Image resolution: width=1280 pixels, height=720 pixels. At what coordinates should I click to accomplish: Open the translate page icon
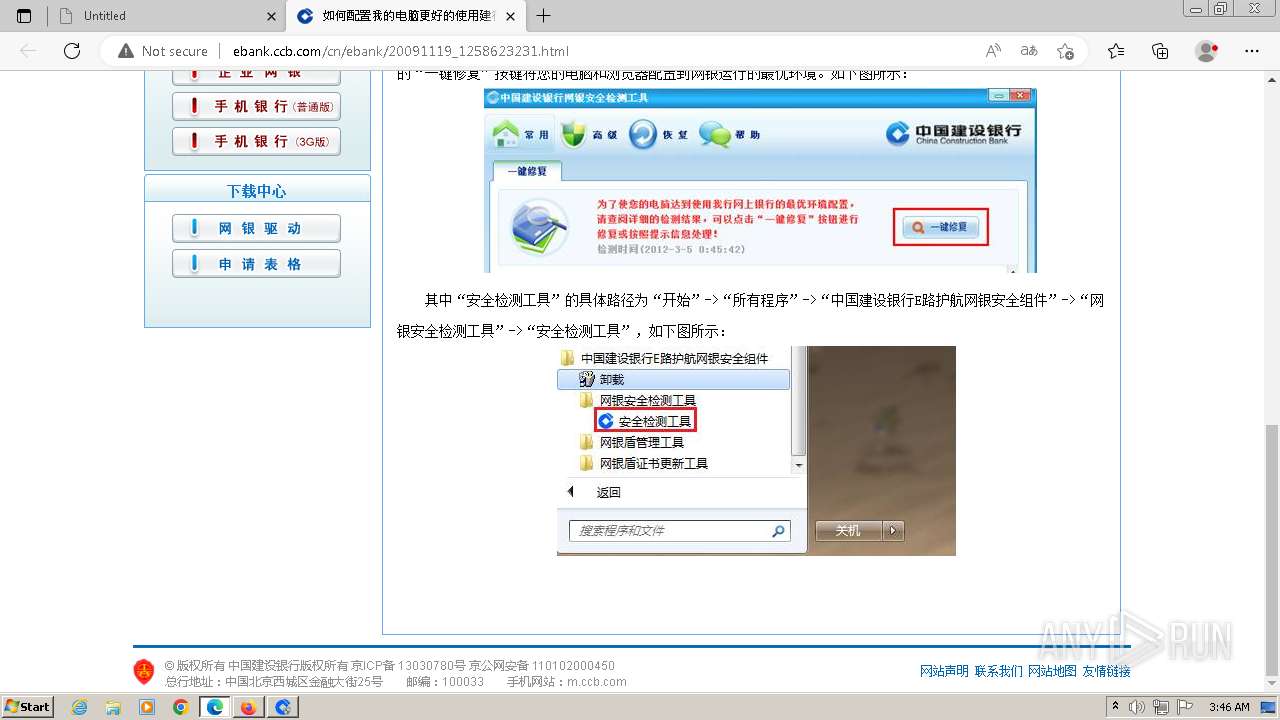click(x=1029, y=51)
